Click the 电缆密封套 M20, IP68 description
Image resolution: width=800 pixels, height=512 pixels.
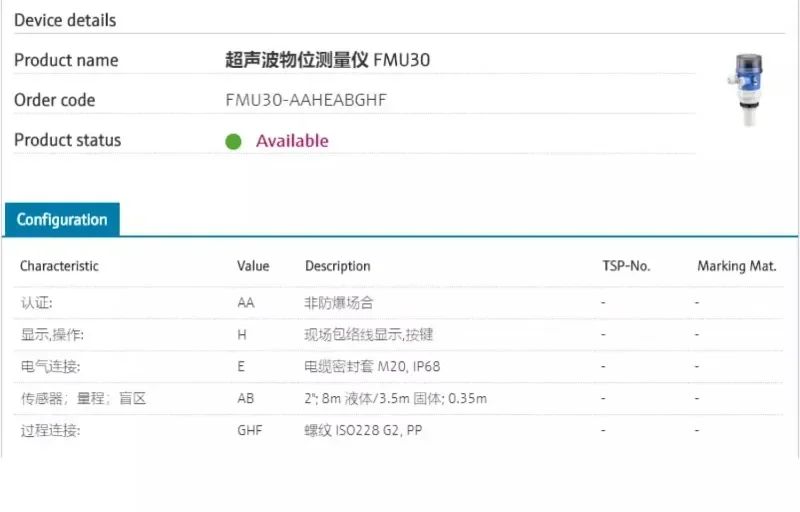tap(372, 367)
